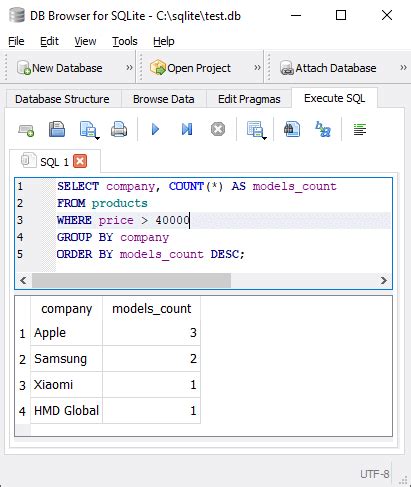Open the Help menu
Viewport: 411px width, 487px height.
click(x=164, y=41)
